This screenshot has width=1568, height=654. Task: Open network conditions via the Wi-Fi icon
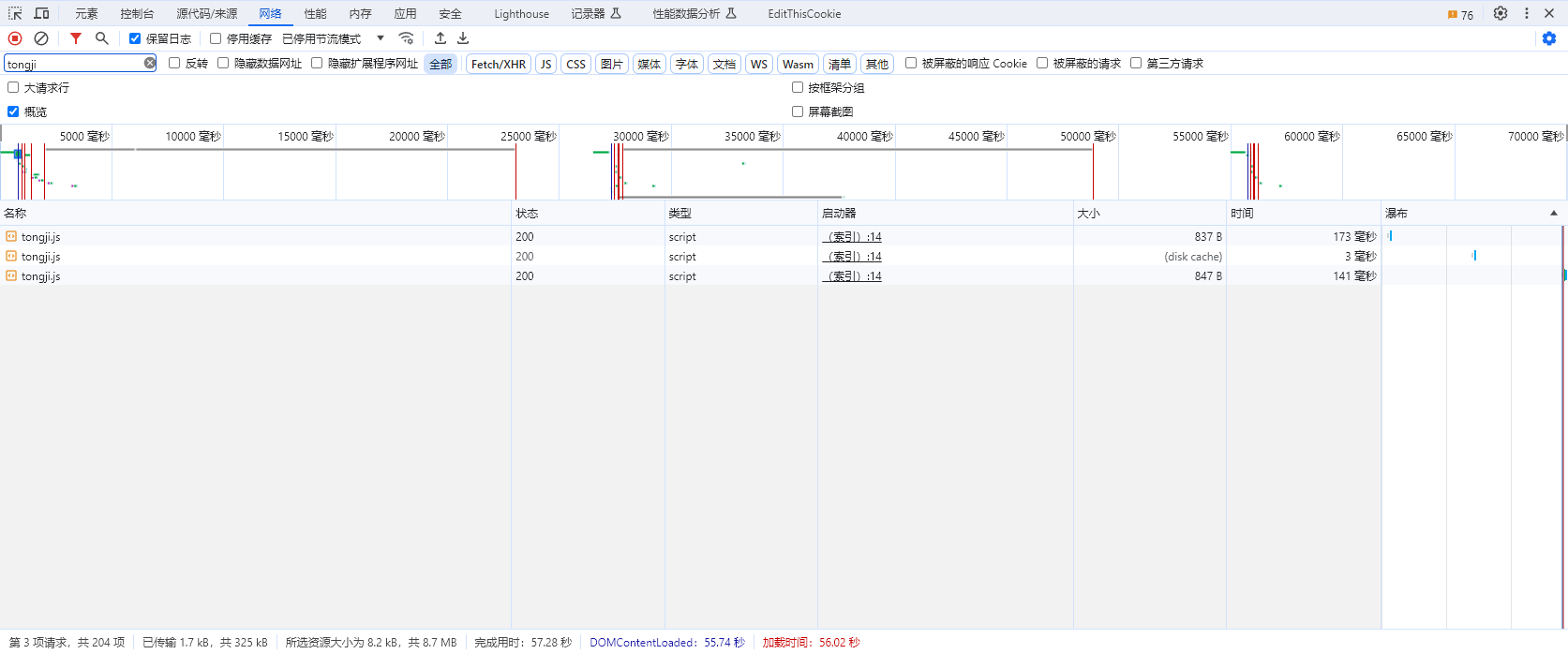(x=406, y=38)
